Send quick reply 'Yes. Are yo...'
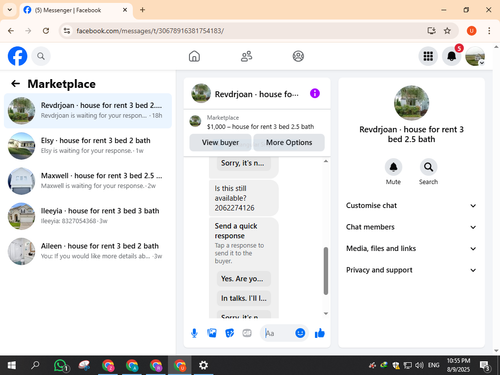The height and width of the screenshot is (375, 500). [244, 279]
